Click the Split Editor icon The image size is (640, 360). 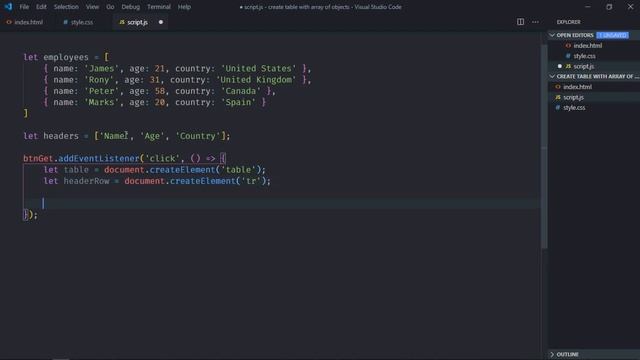coord(520,22)
